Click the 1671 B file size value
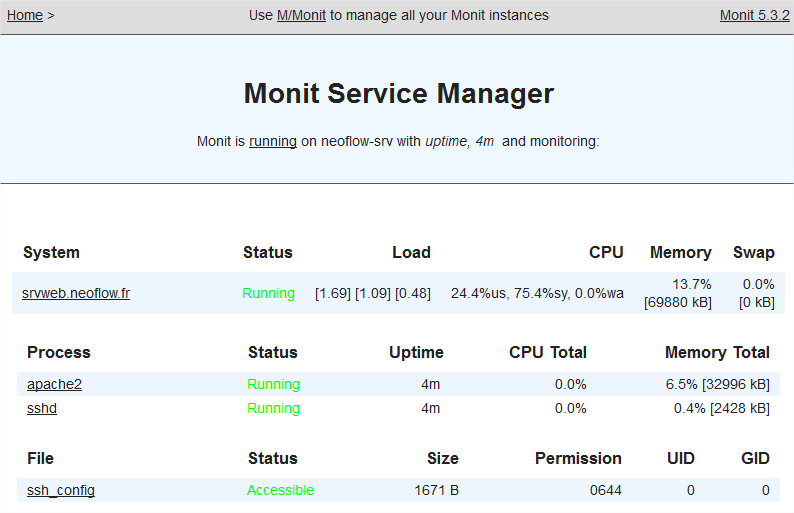Viewport: 794px width, 513px height. click(x=436, y=490)
